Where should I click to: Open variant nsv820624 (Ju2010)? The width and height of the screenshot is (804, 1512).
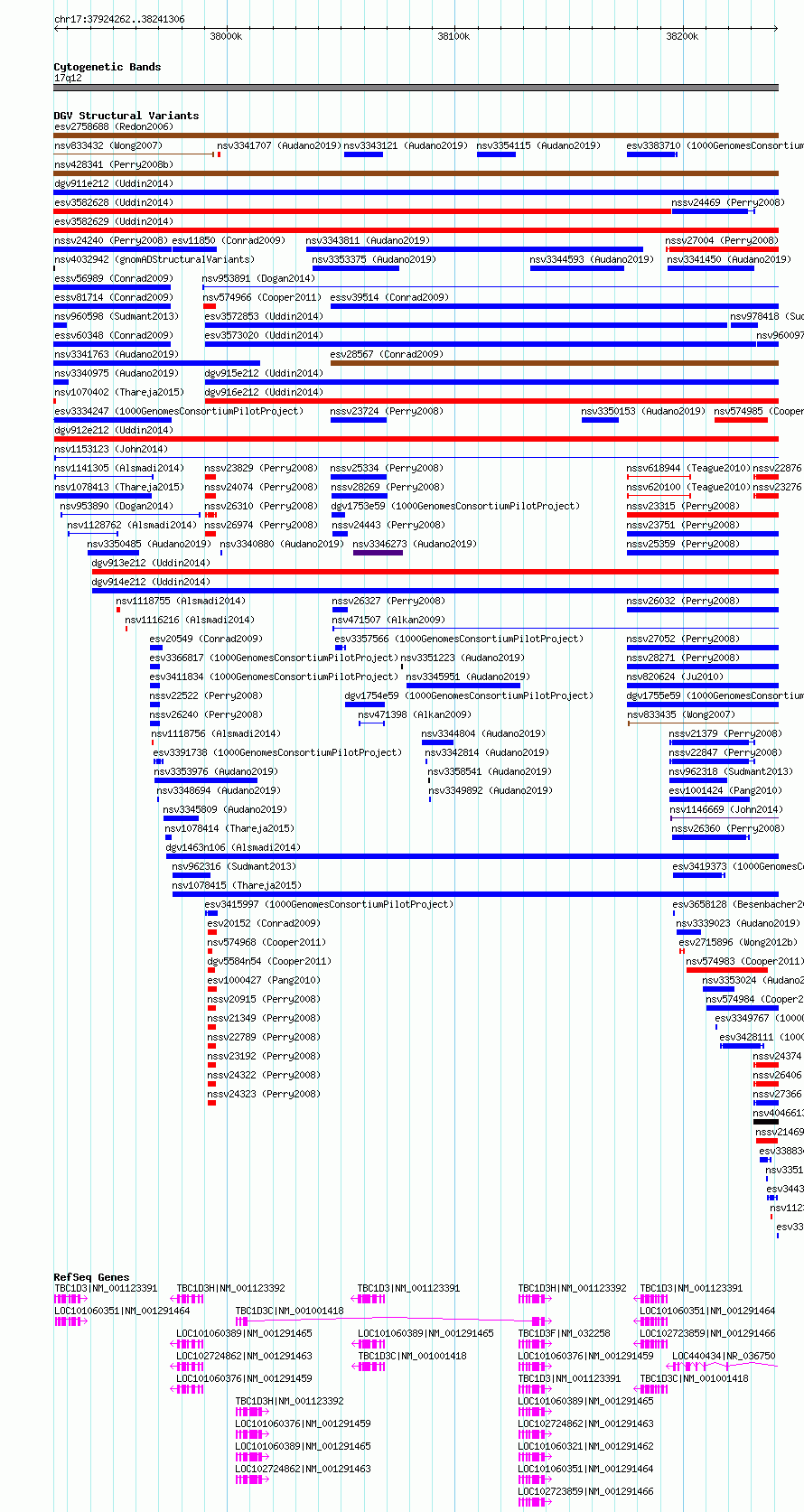point(675,677)
